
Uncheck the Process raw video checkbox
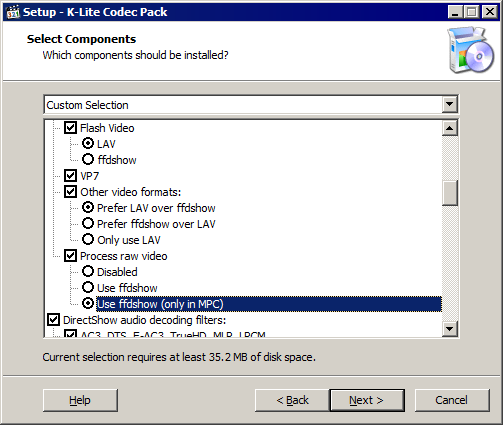[x=70, y=256]
